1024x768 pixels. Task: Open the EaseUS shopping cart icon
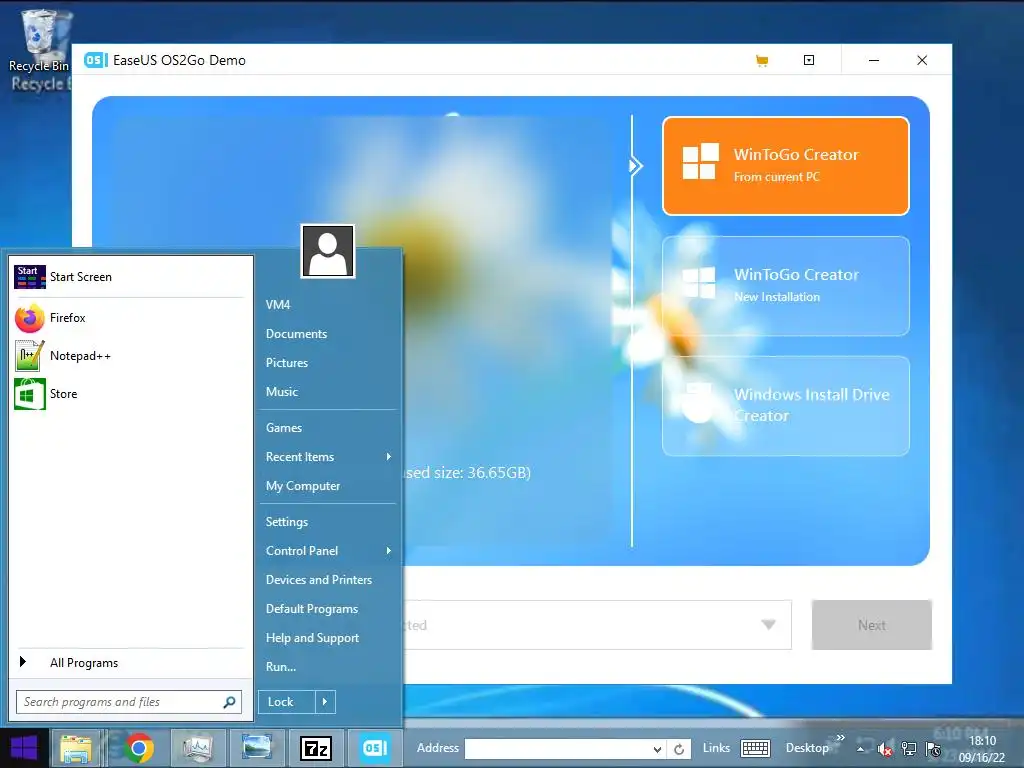(x=761, y=60)
